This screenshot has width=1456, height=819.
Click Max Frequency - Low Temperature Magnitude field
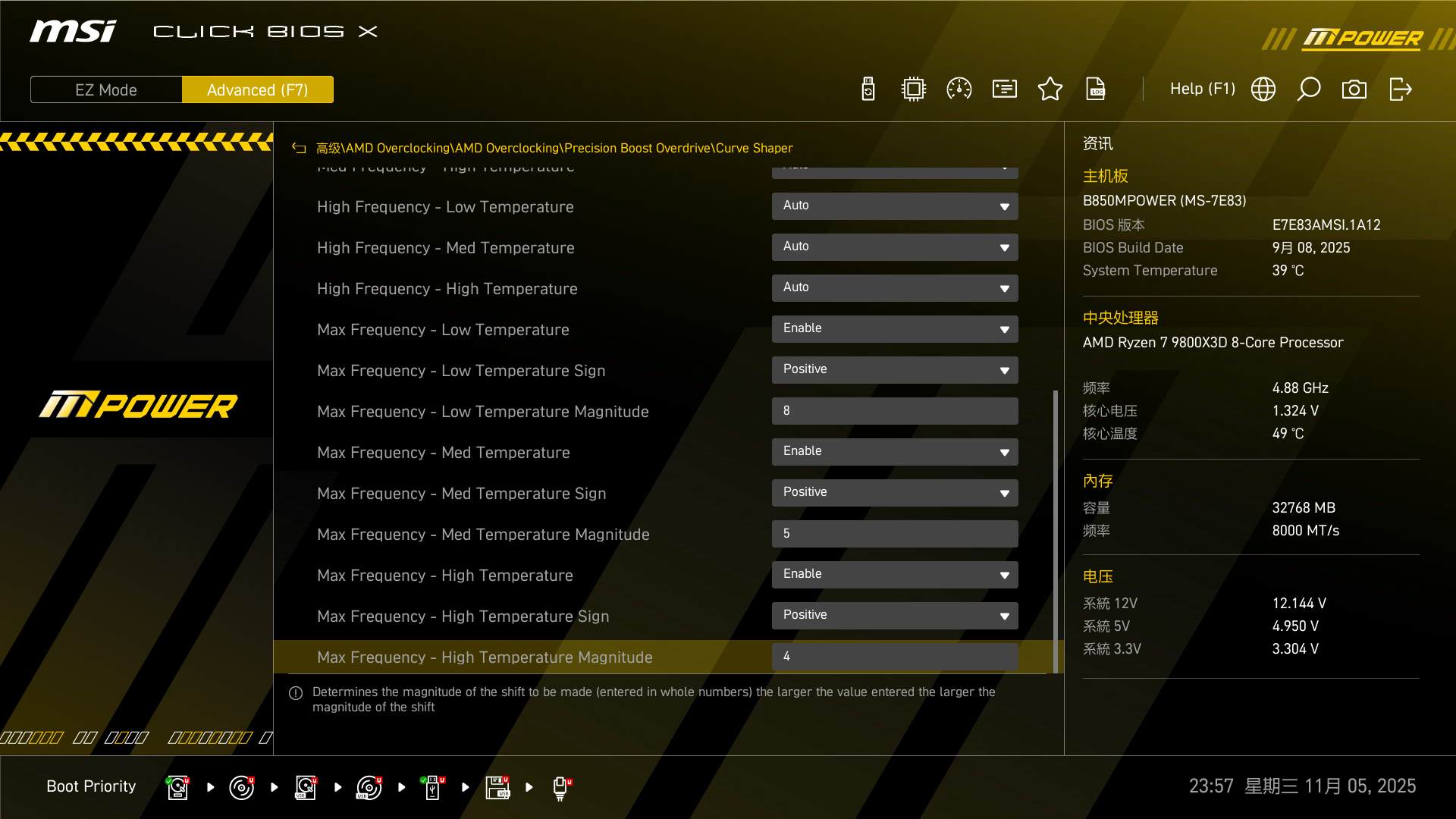[x=895, y=411]
